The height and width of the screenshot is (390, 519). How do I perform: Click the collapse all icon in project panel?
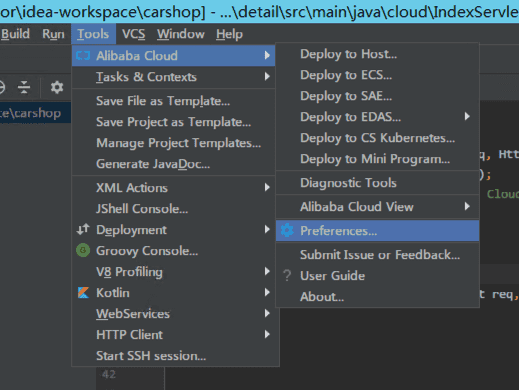pyautogui.click(x=24, y=87)
